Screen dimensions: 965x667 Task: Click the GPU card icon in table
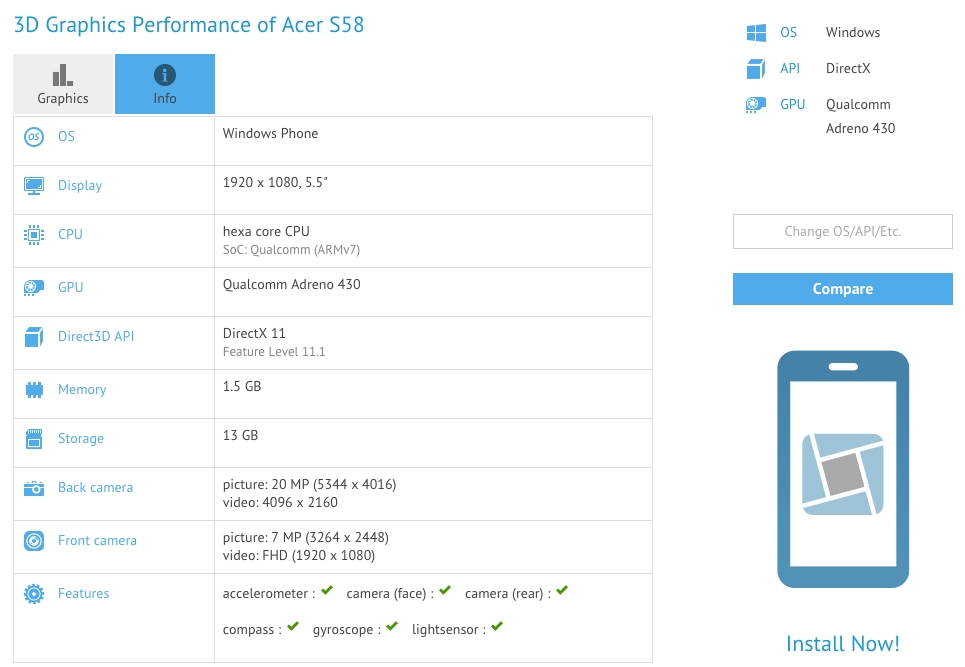pos(34,287)
